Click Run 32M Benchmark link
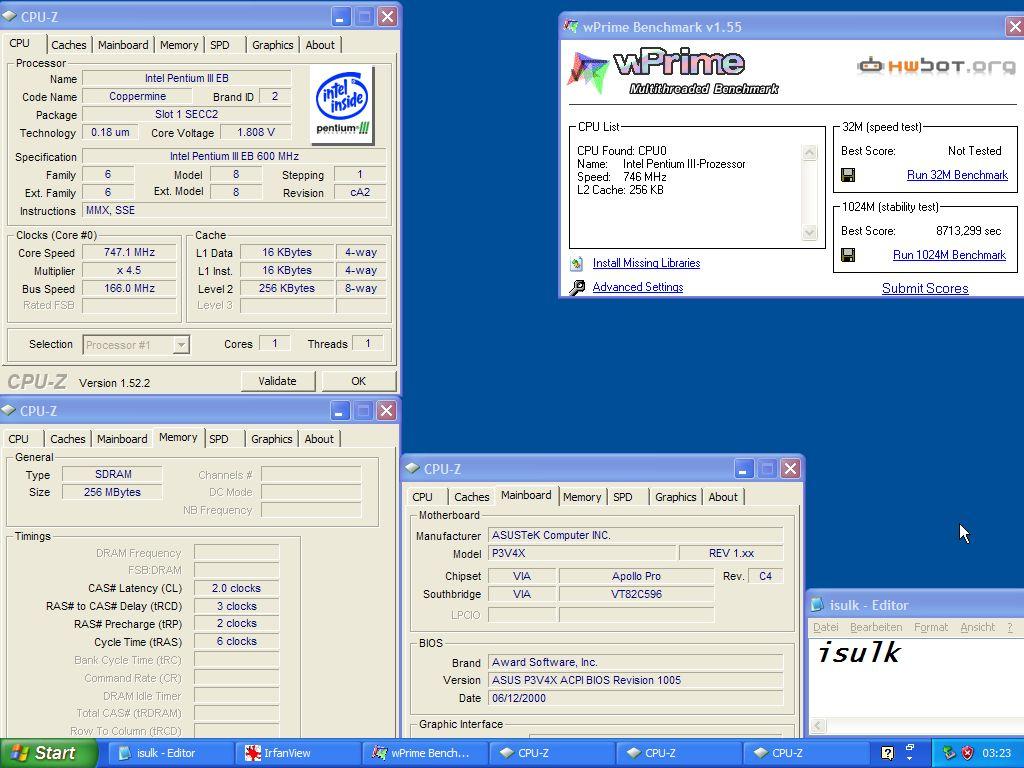The height and width of the screenshot is (768, 1024). click(957, 175)
